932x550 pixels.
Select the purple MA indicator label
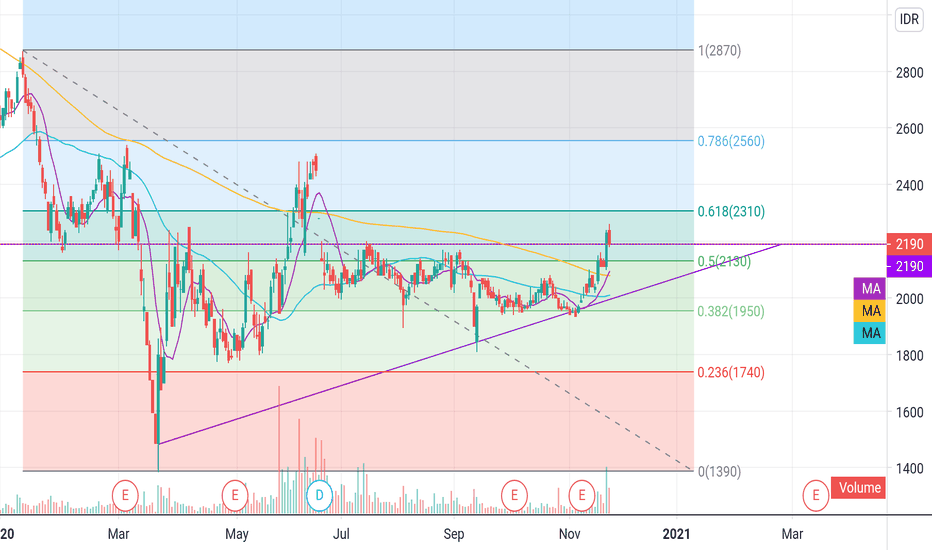[x=870, y=289]
